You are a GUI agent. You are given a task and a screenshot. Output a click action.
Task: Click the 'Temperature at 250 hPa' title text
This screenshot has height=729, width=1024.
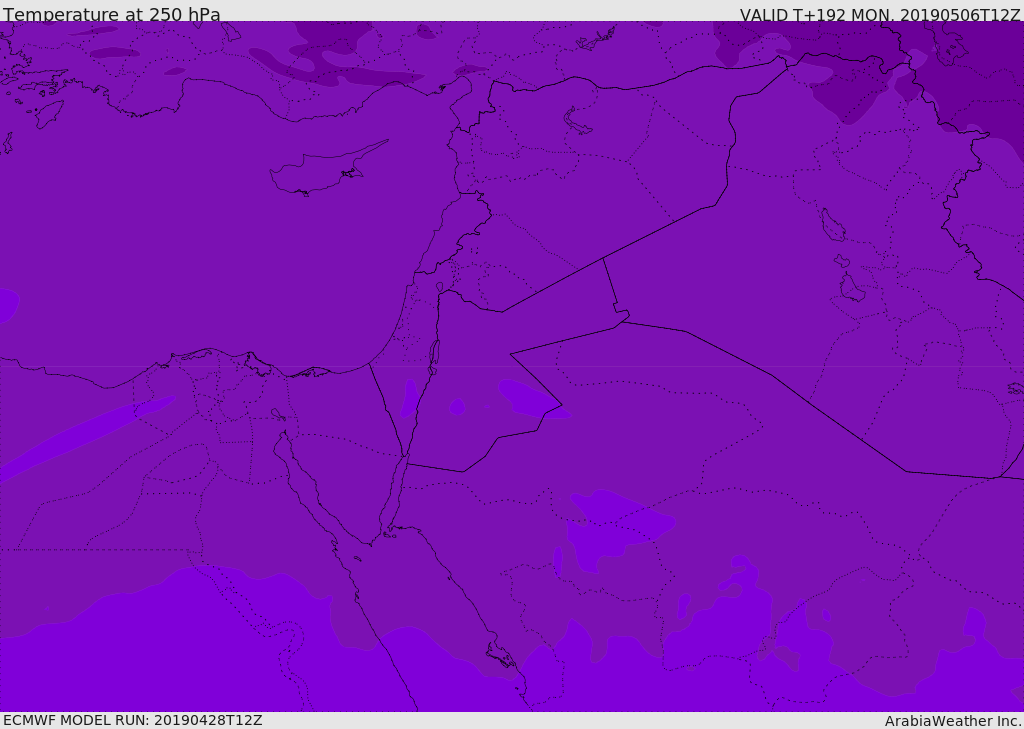112,14
